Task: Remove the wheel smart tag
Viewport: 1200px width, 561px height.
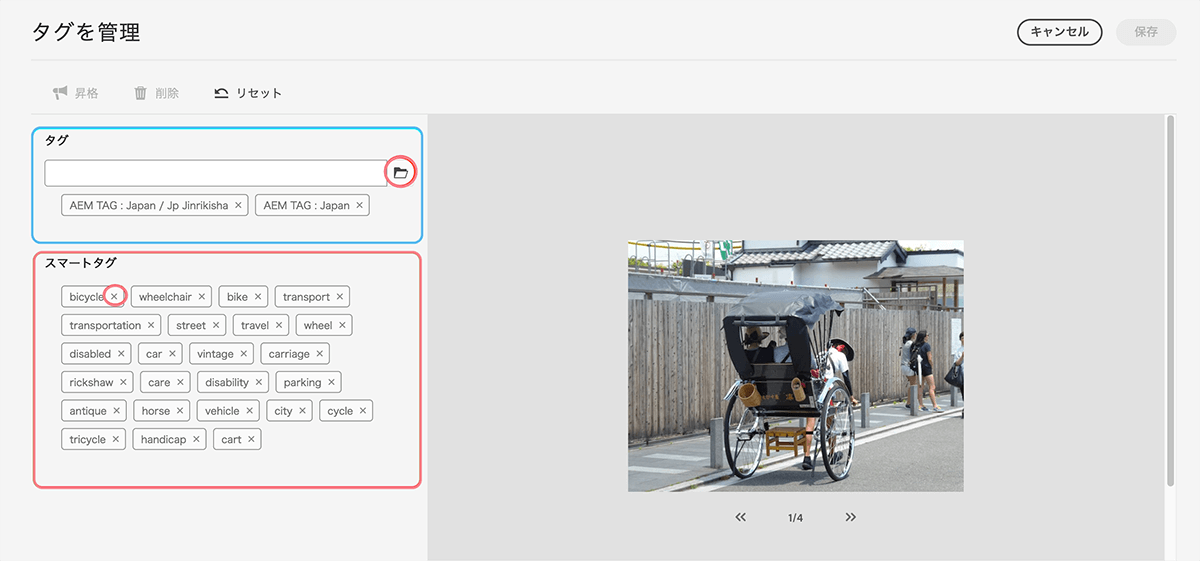Action: click(342, 325)
